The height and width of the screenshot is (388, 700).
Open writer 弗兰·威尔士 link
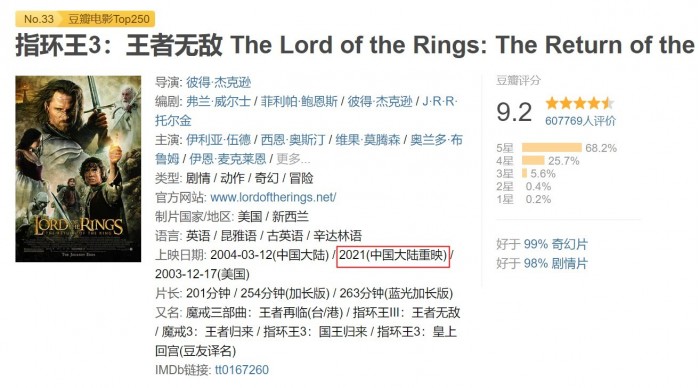point(218,101)
